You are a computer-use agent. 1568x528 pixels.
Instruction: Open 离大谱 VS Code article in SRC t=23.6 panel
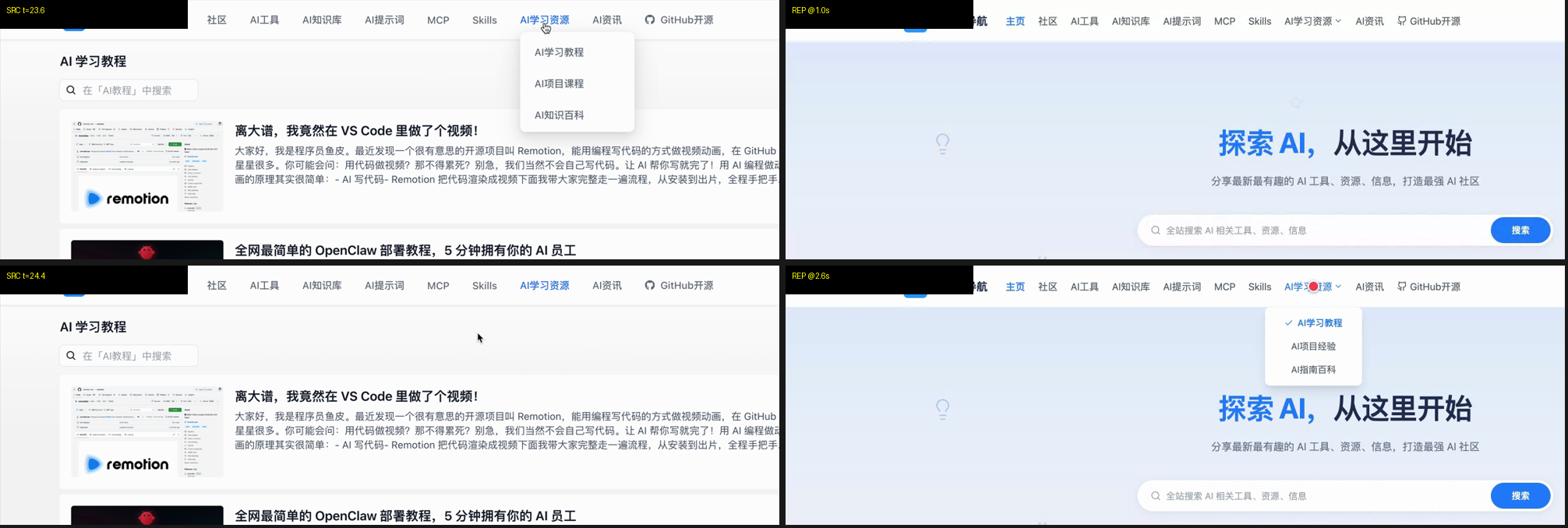356,131
